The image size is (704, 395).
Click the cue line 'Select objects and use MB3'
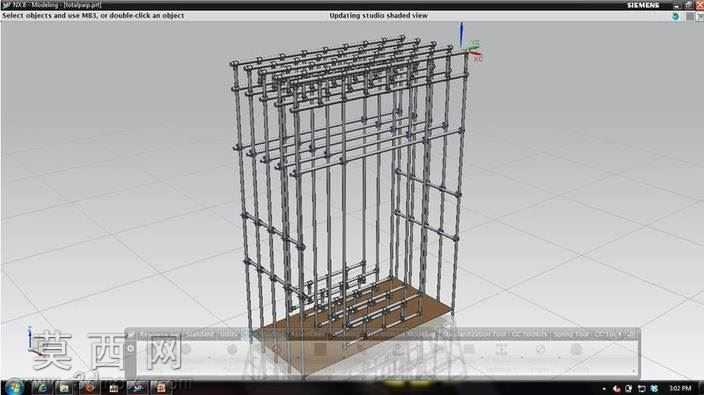coord(93,16)
